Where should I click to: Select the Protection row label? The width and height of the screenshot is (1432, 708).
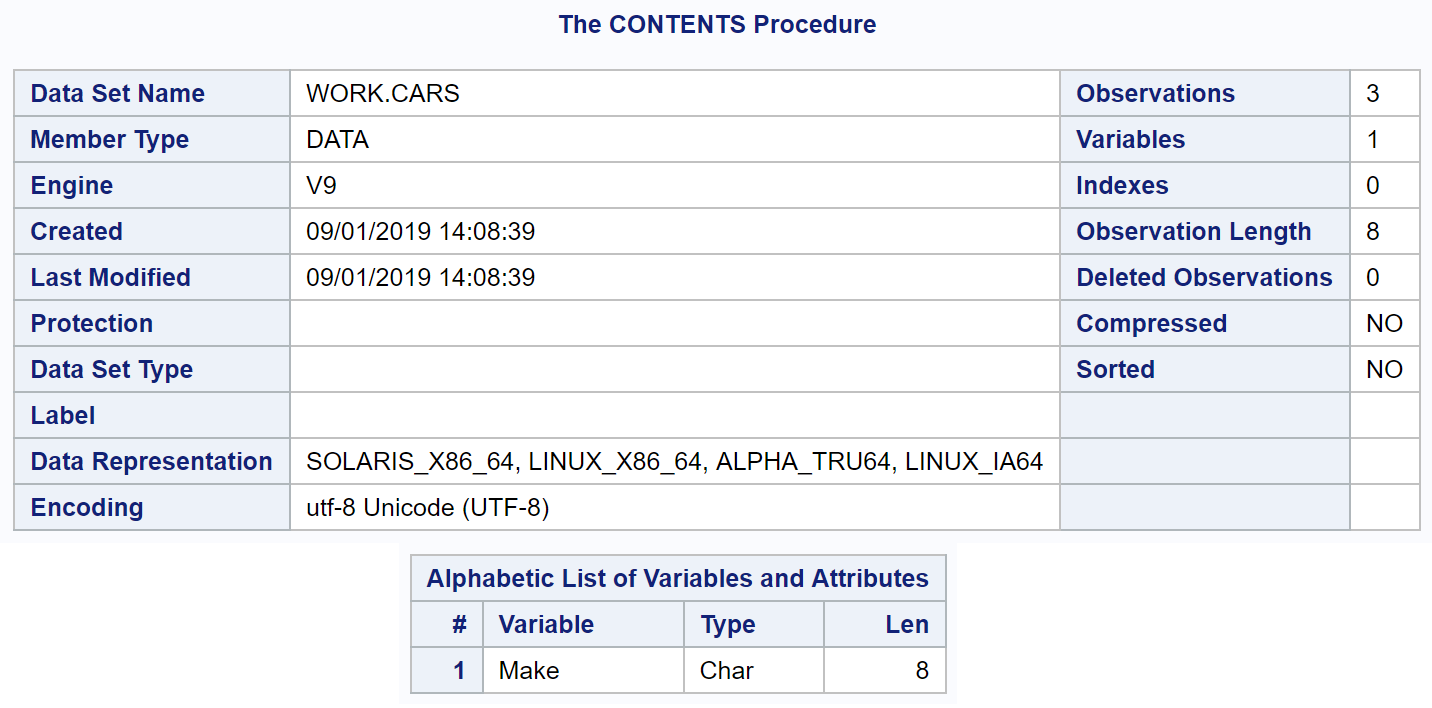pos(152,324)
